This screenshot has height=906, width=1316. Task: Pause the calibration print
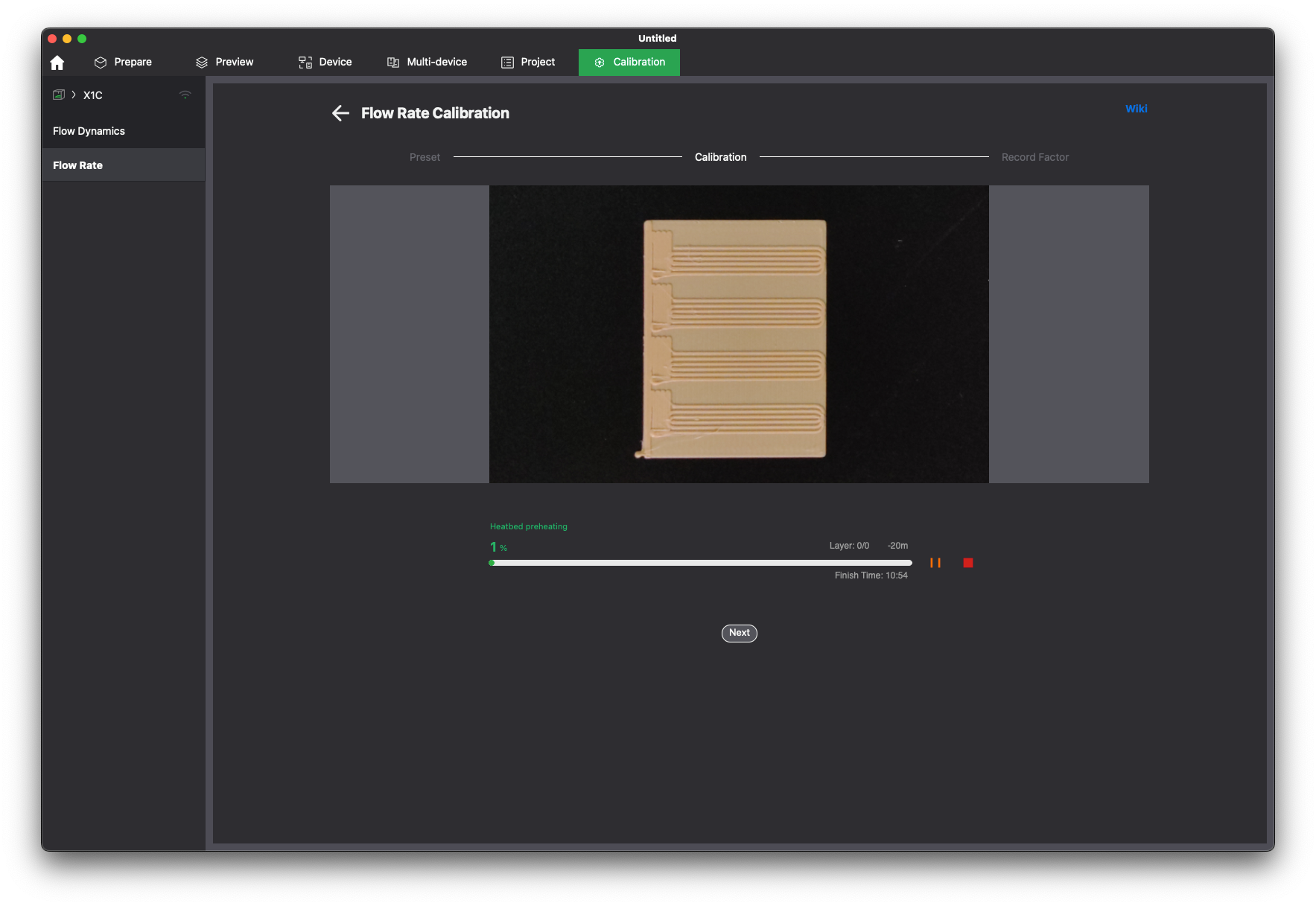click(x=935, y=563)
